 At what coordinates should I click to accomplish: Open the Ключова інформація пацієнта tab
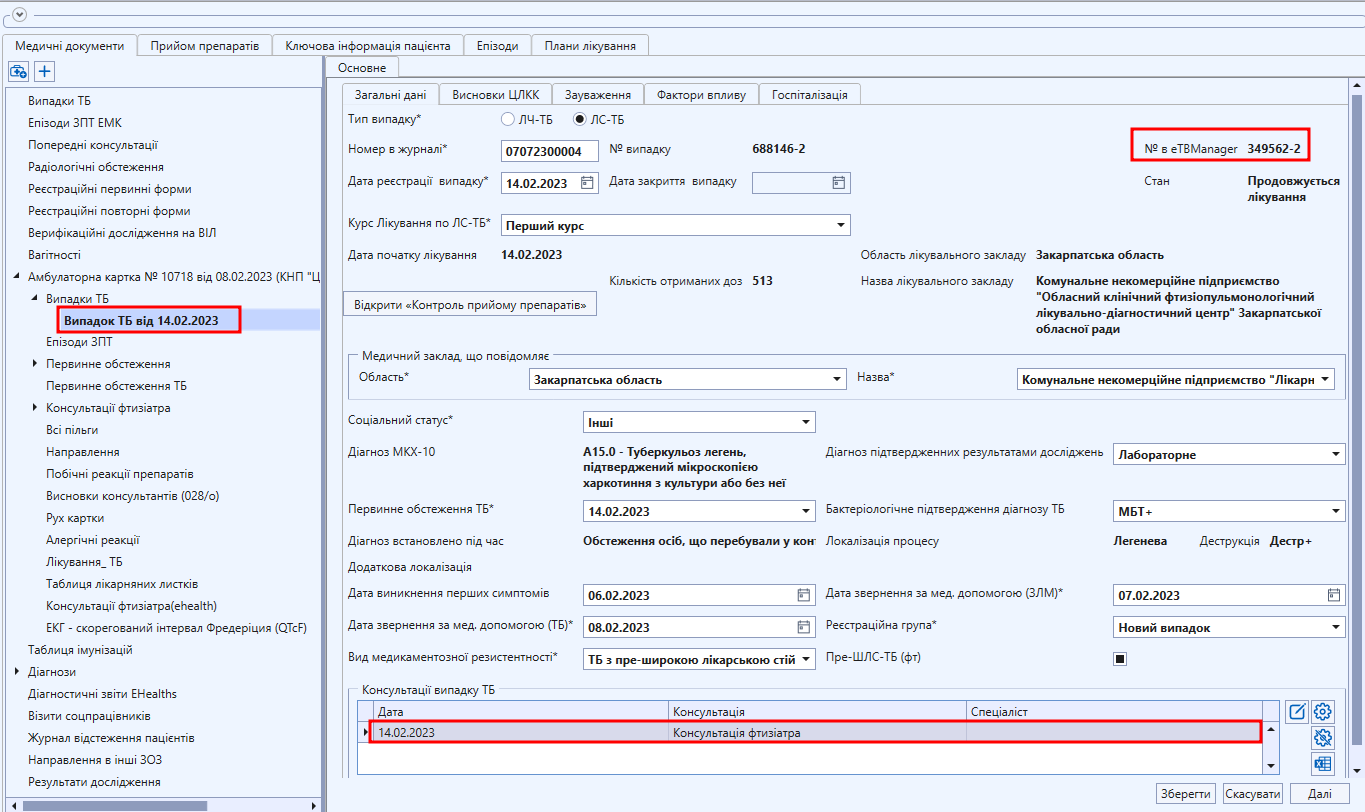(368, 46)
